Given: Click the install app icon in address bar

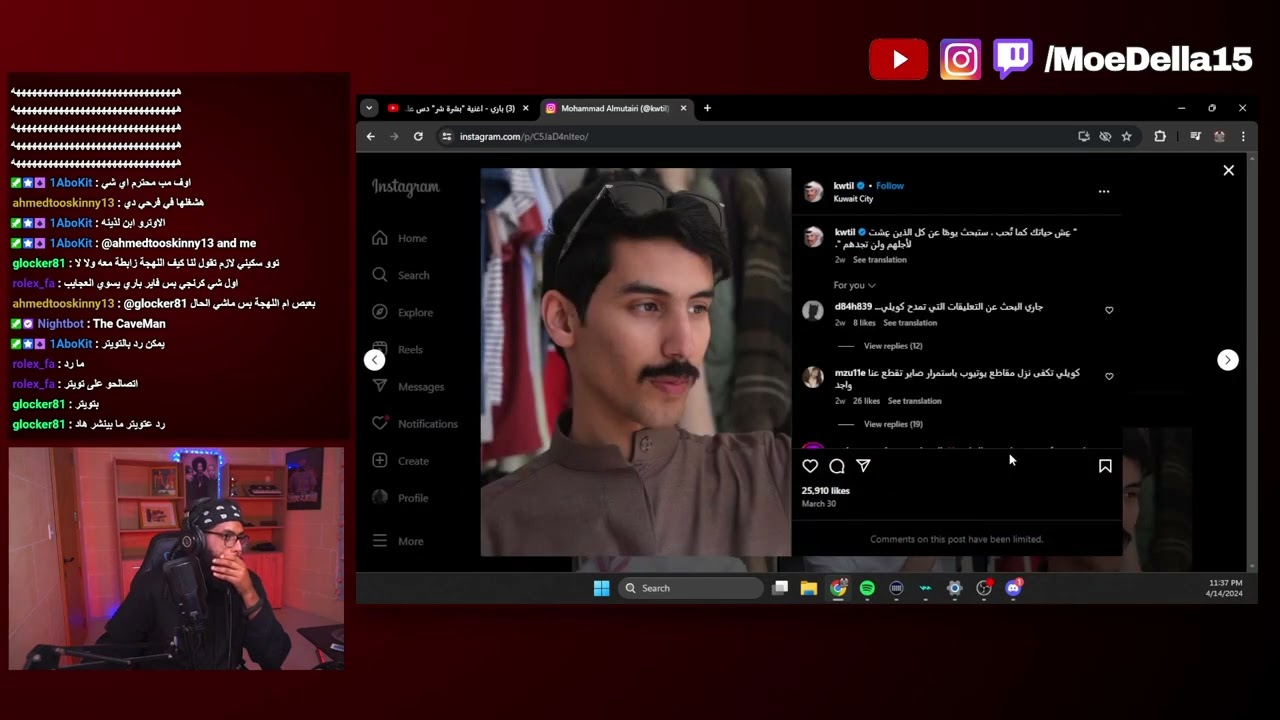Looking at the screenshot, I should (x=1084, y=136).
